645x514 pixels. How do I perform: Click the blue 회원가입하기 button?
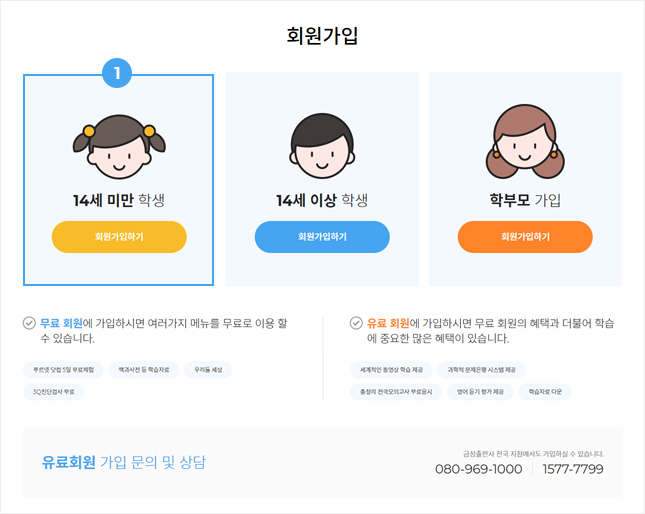click(322, 237)
